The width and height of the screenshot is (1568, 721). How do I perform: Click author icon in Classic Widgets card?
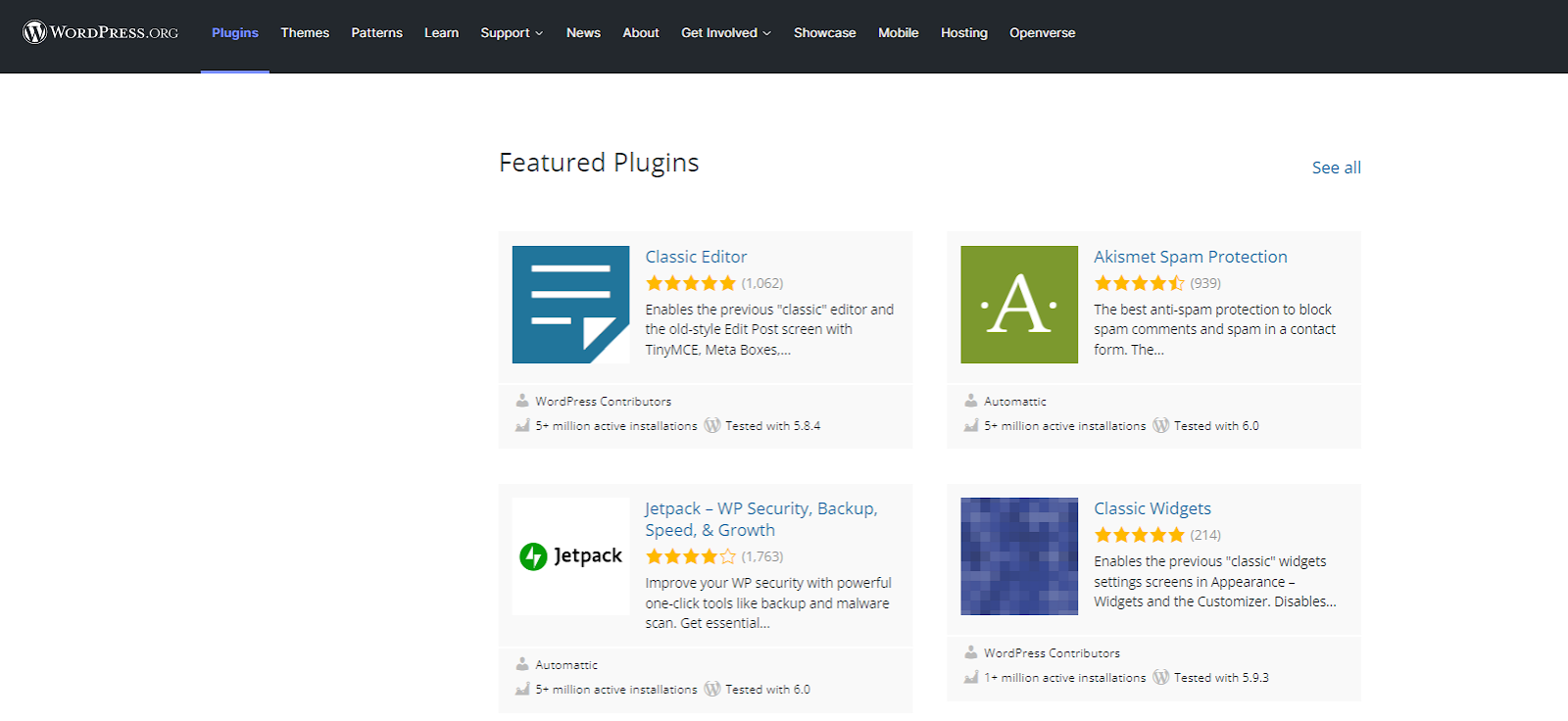tap(971, 652)
